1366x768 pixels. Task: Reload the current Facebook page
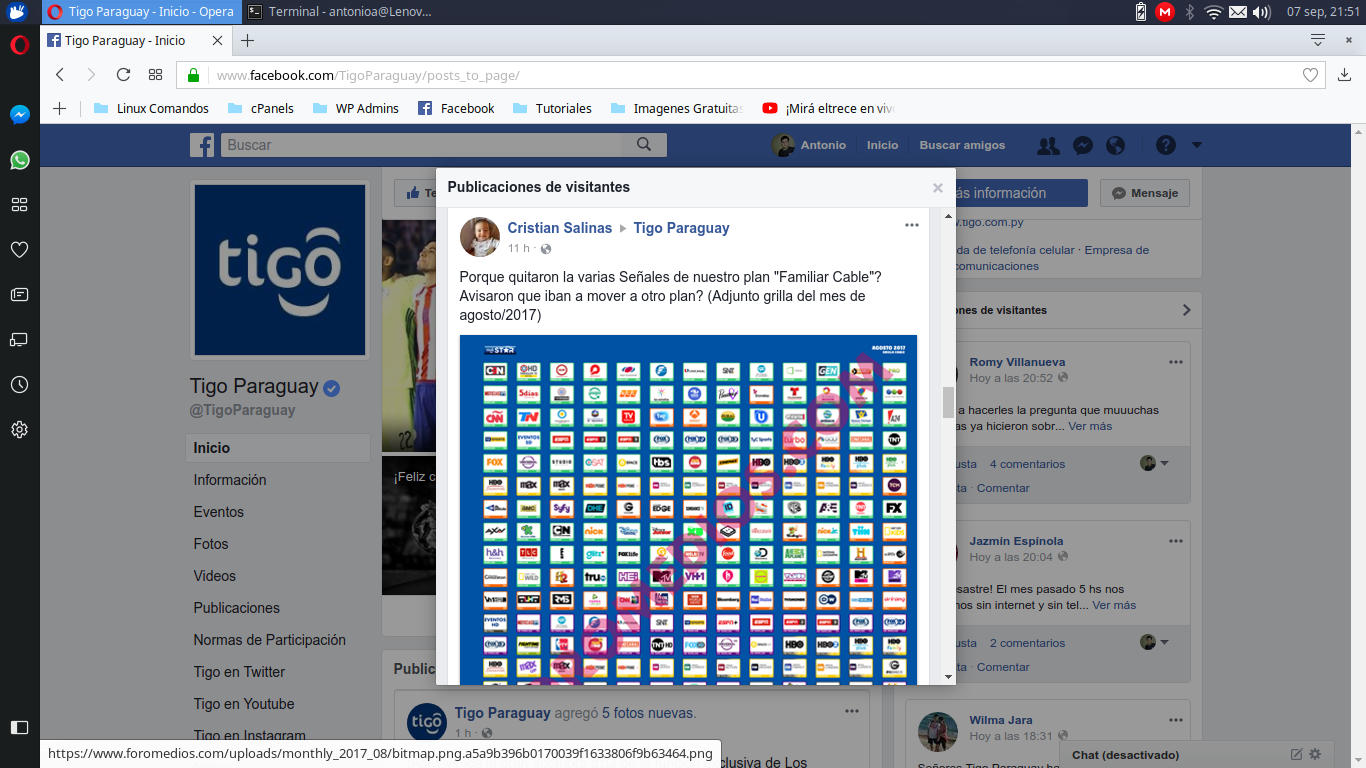(x=123, y=75)
